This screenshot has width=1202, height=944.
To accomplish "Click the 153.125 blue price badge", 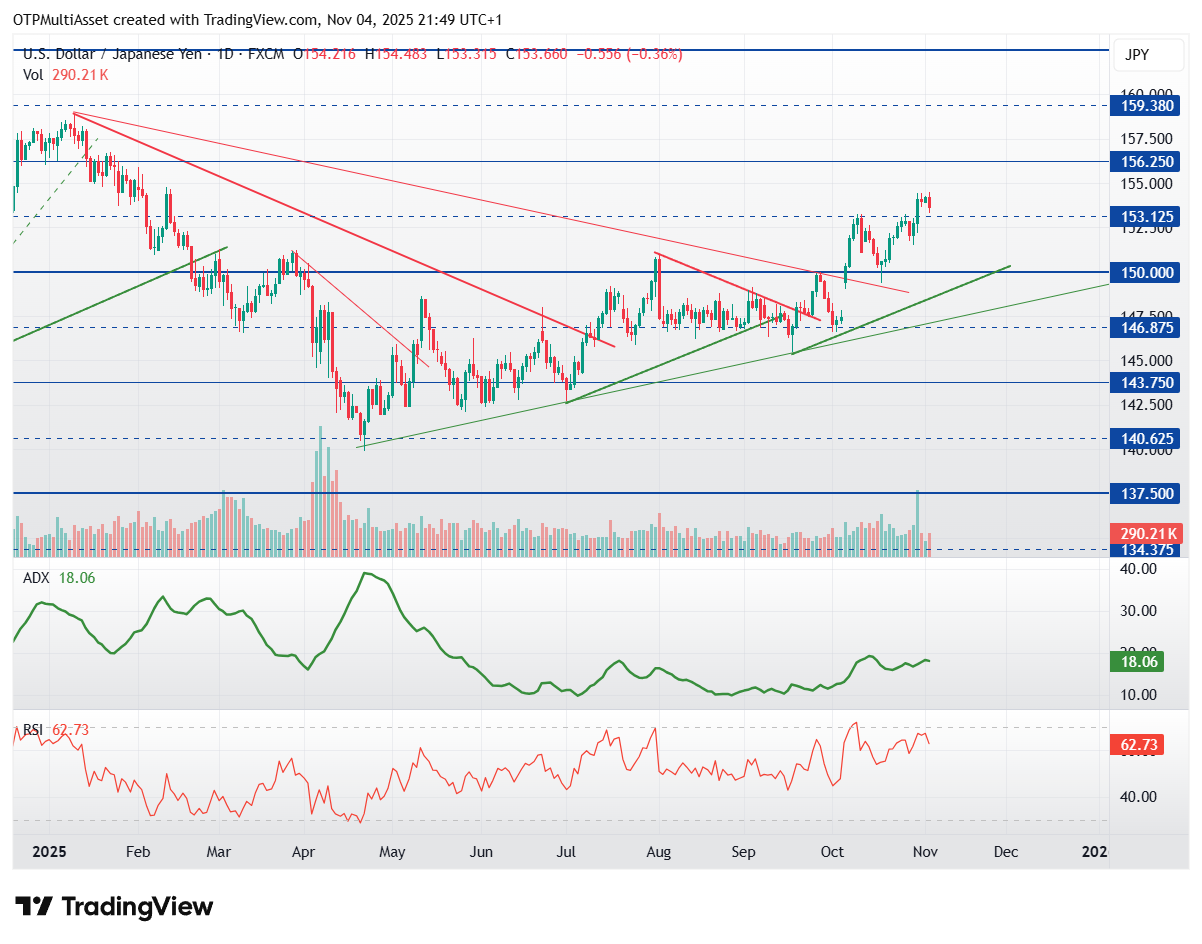I will (x=1146, y=216).
